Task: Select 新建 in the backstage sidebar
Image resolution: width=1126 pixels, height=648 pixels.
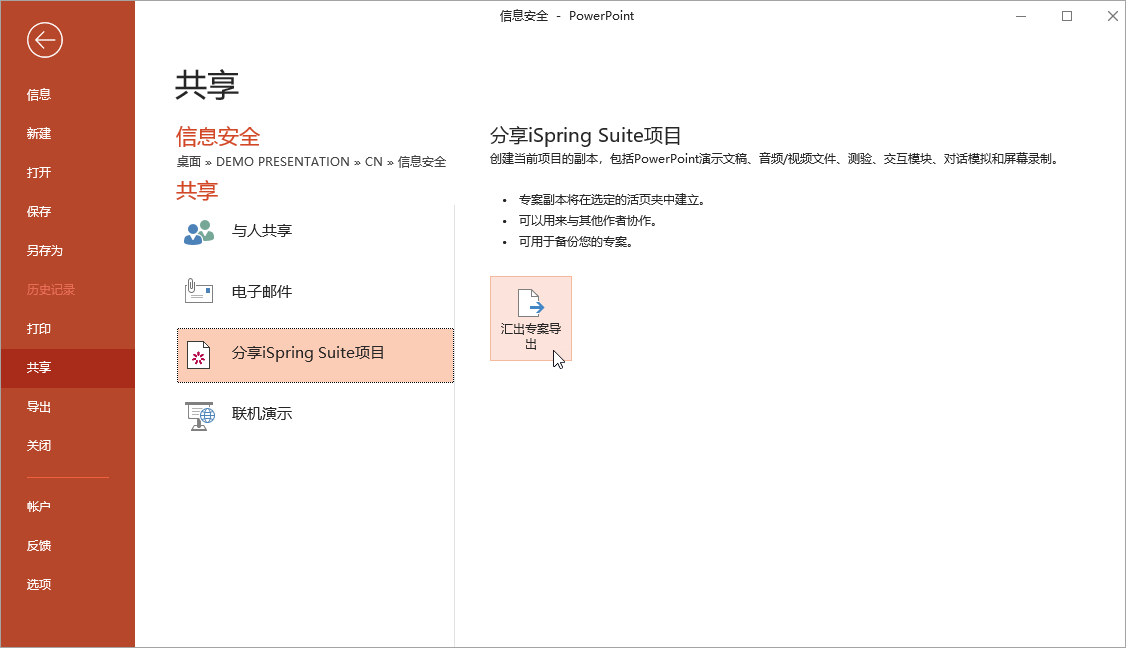Action: (39, 134)
